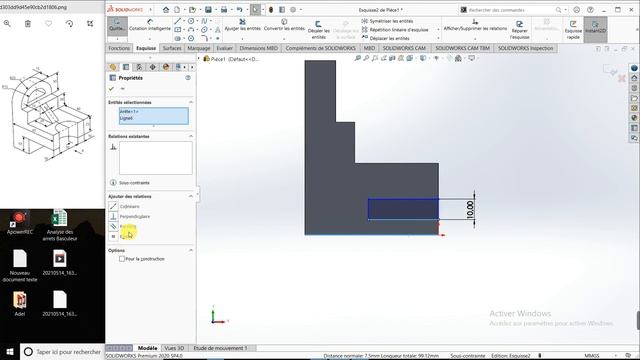Image resolution: width=640 pixels, height=360 pixels.
Task: Expand the Pièce1 flyout tree
Action: tap(200, 59)
